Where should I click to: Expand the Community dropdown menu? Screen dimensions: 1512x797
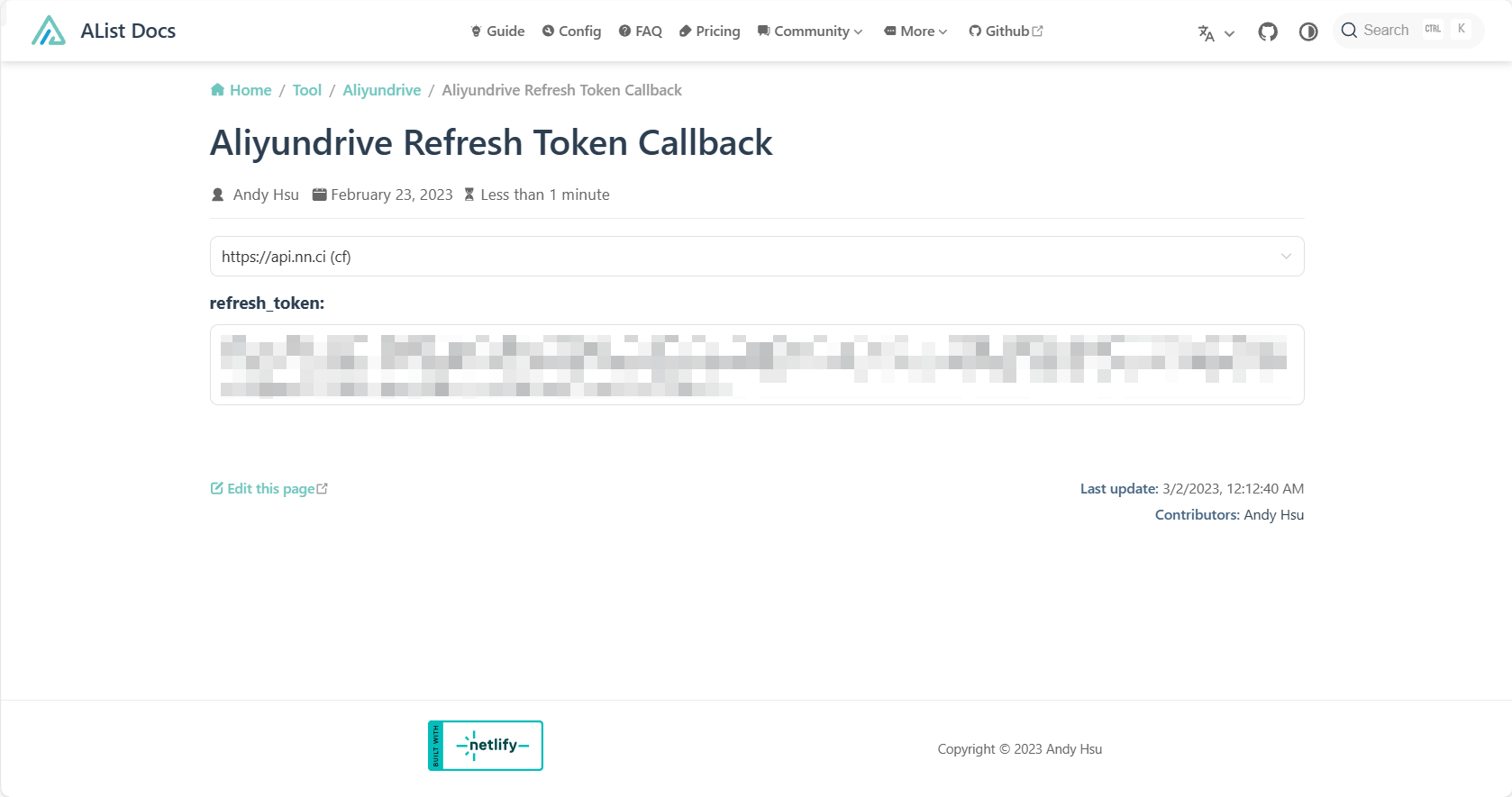tap(810, 32)
